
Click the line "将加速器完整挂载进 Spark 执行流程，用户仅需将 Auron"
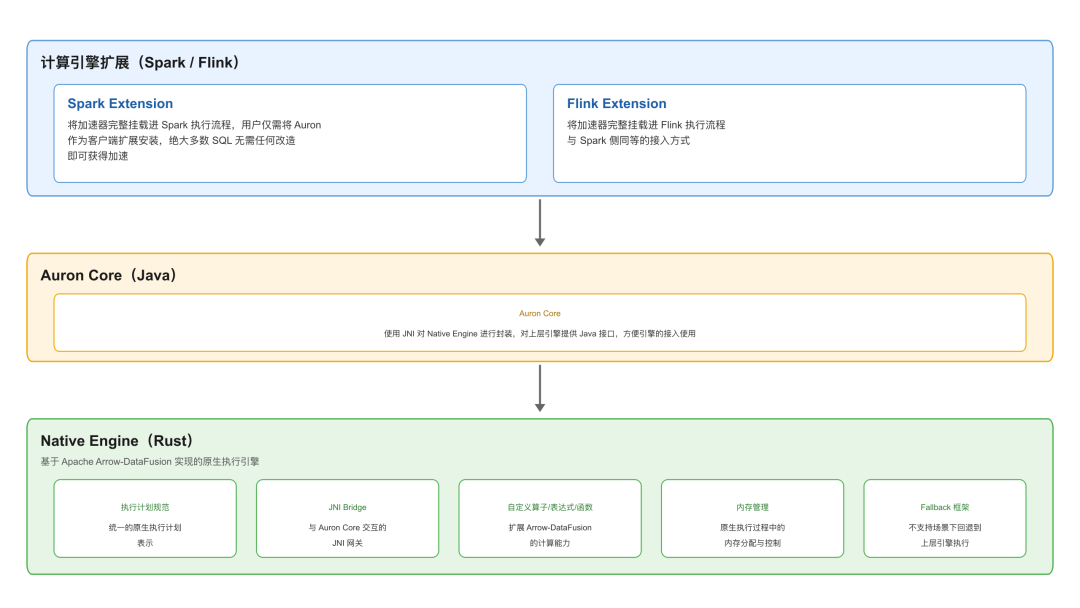pos(194,125)
